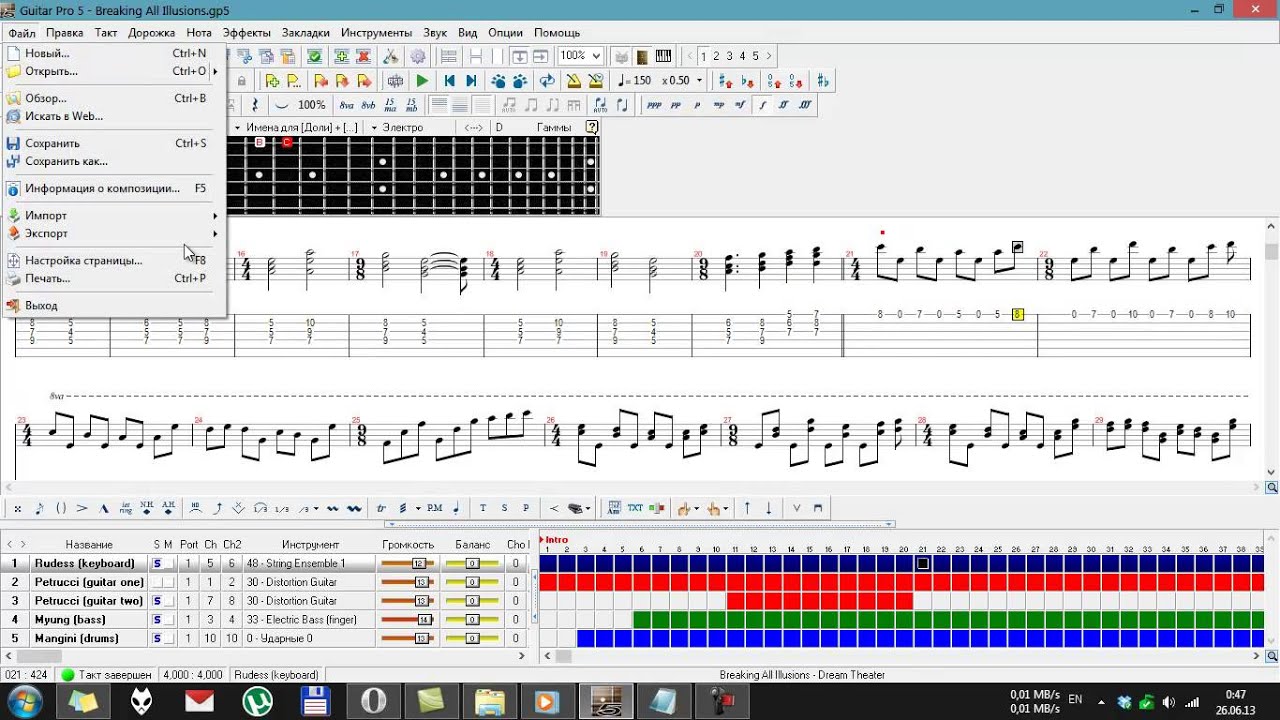
Task: Toggle Solo for Petrucci (guitar two) track
Action: [x=156, y=601]
